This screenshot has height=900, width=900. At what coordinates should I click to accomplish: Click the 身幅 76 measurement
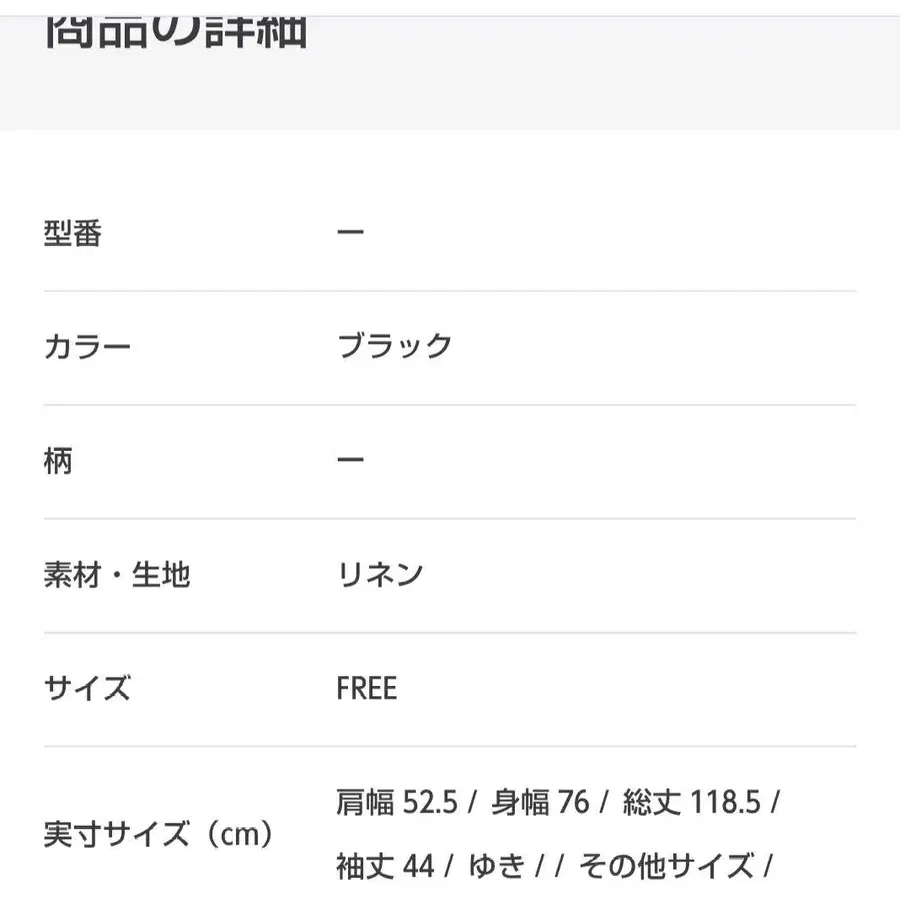pyautogui.click(x=540, y=802)
